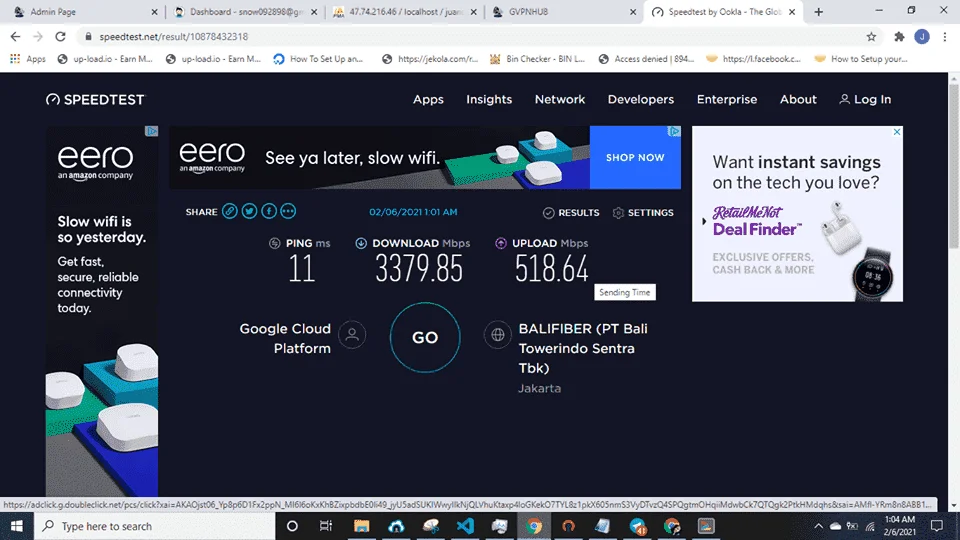Open Chrome profile avatar J

pyautogui.click(x=922, y=37)
